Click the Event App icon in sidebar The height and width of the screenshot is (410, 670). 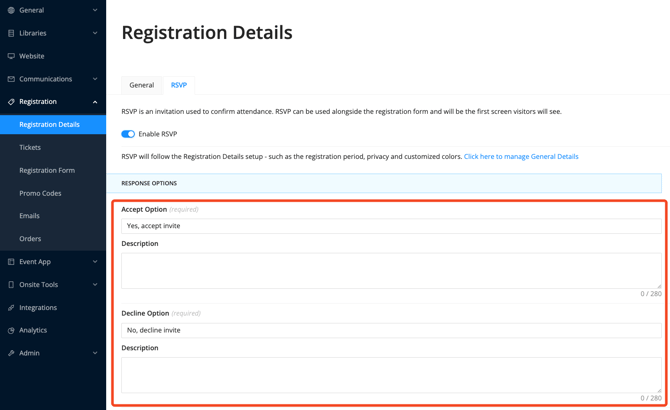click(x=11, y=262)
